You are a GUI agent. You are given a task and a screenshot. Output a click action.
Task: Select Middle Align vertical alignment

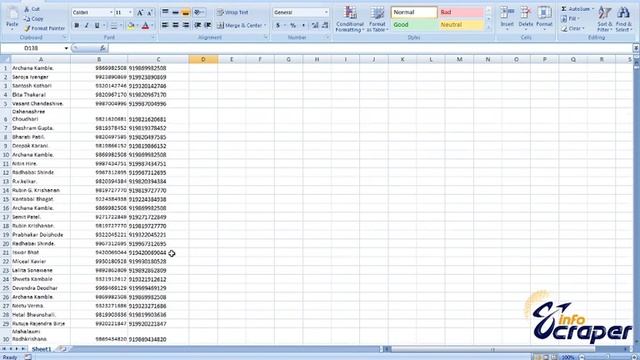(176, 12)
